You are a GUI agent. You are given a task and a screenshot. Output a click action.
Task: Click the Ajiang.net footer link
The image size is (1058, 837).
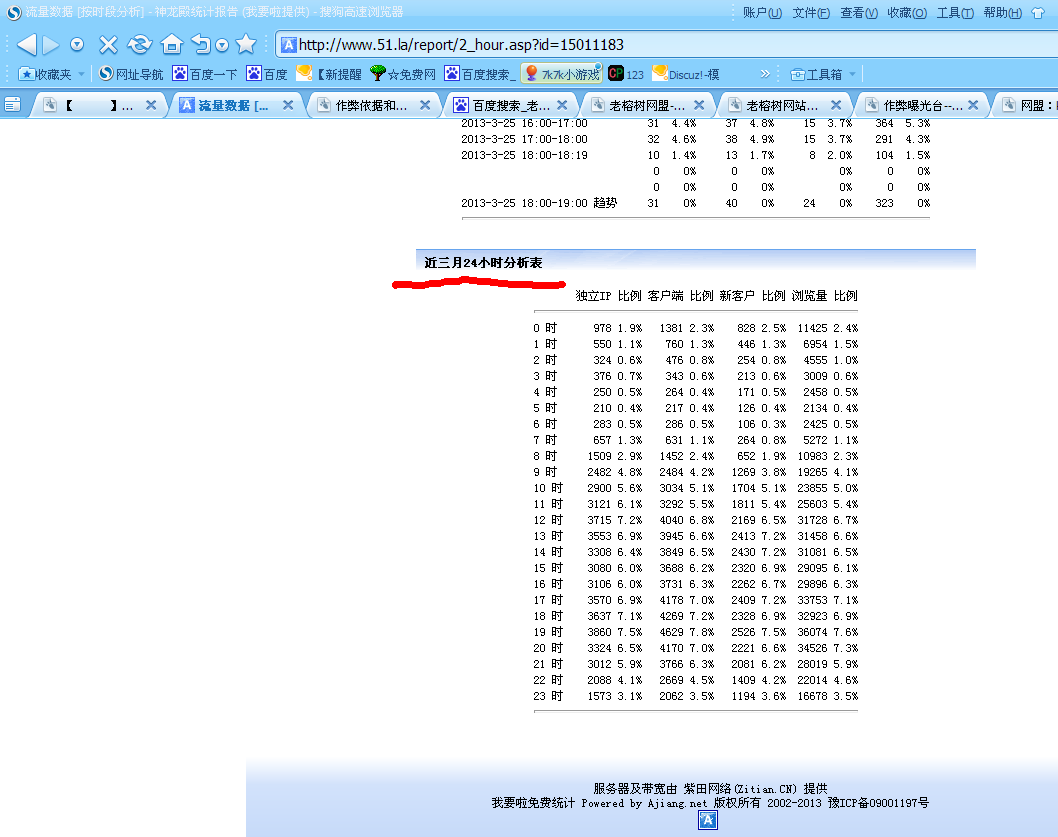click(677, 803)
